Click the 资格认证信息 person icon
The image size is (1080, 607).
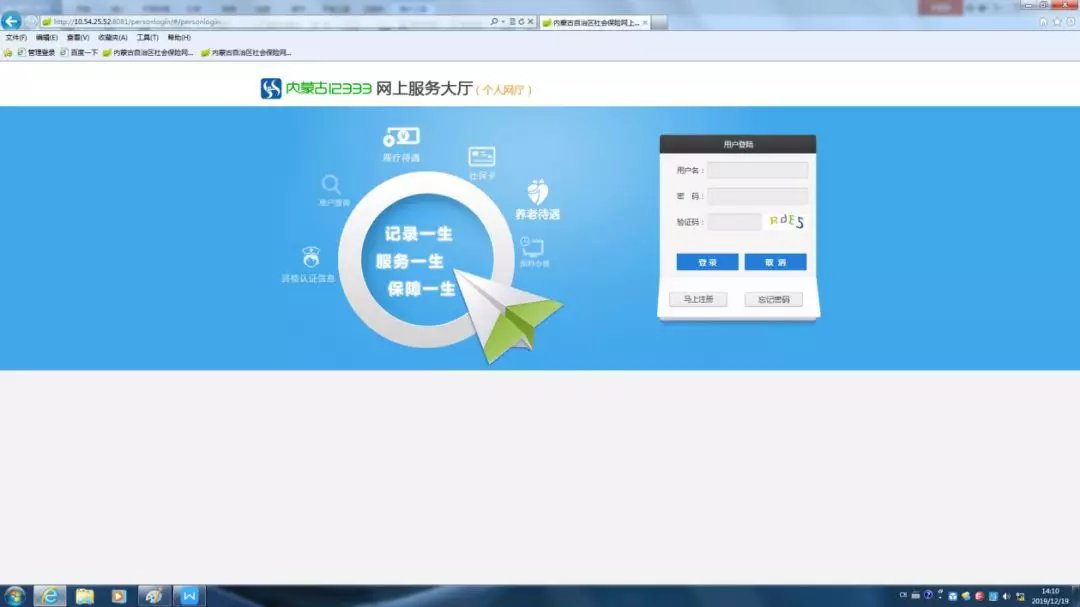(311, 257)
